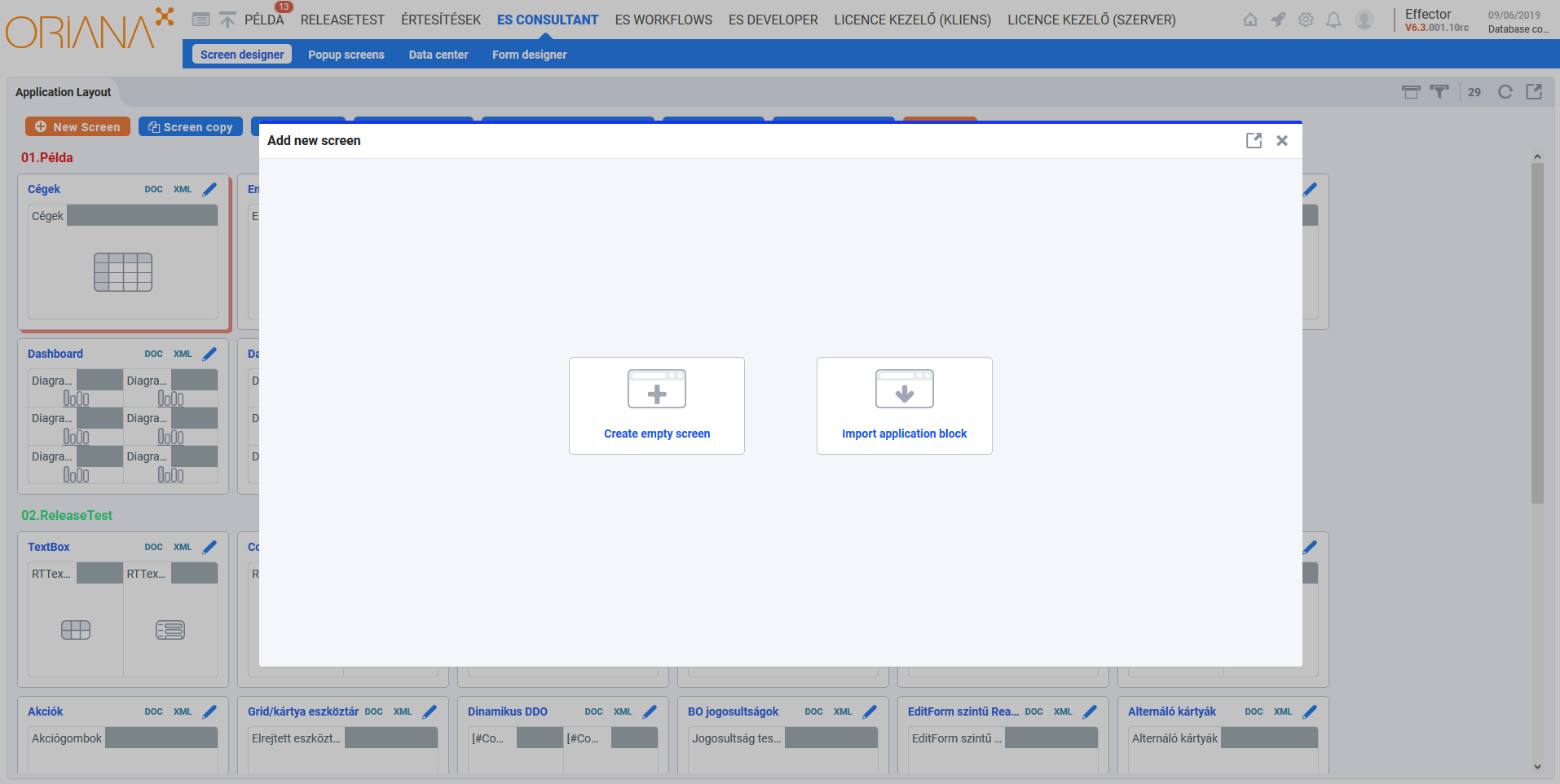The image size is (1560, 784).
Task: Open the PÉLDA menu
Action: coord(264,20)
